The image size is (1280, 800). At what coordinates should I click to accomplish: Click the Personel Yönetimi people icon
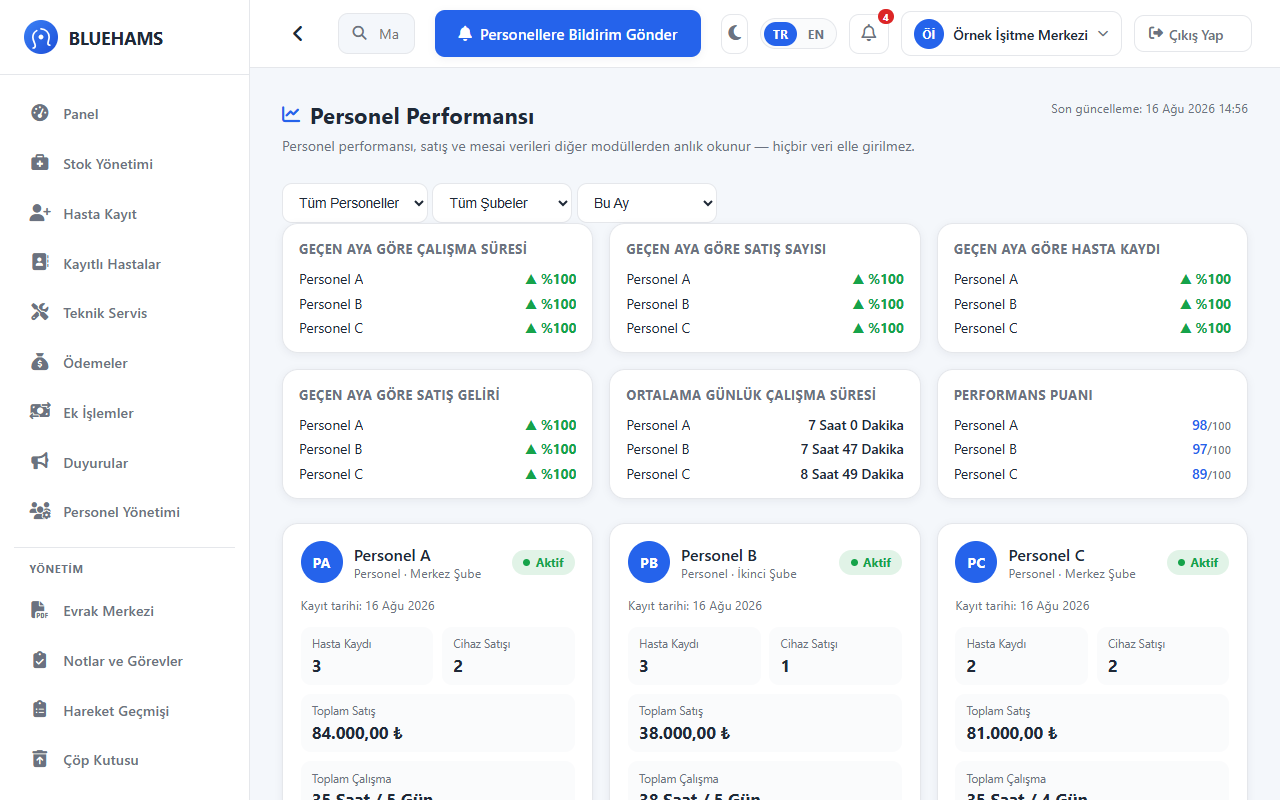point(40,511)
